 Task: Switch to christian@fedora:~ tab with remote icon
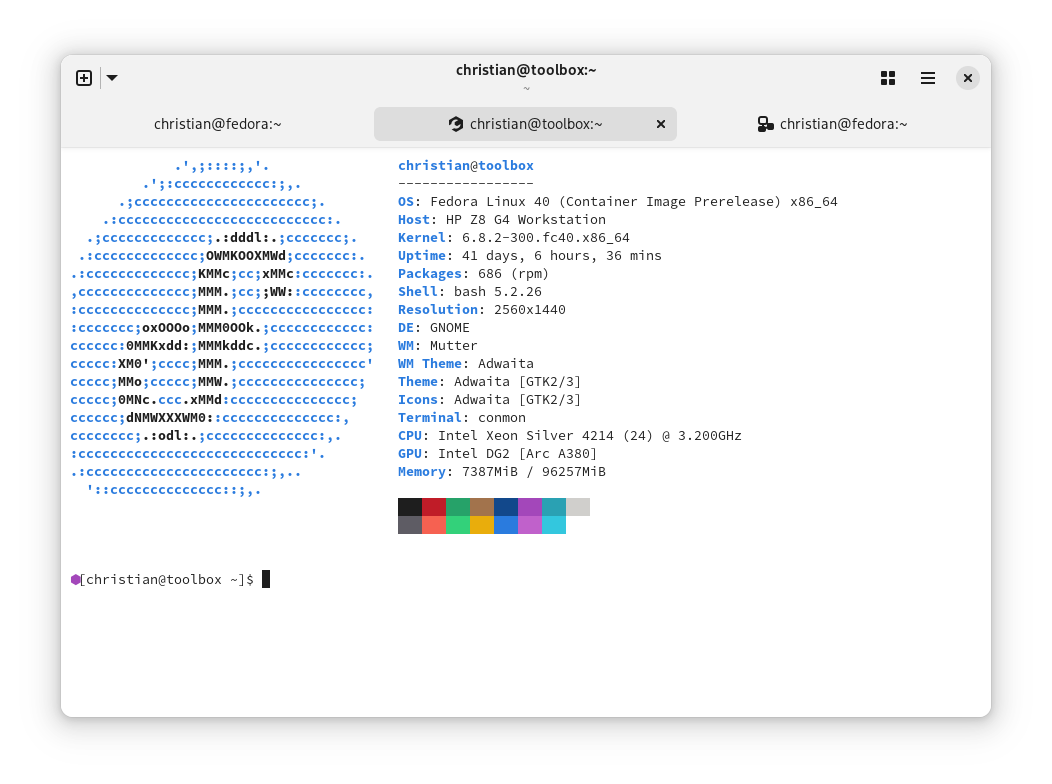click(x=833, y=124)
